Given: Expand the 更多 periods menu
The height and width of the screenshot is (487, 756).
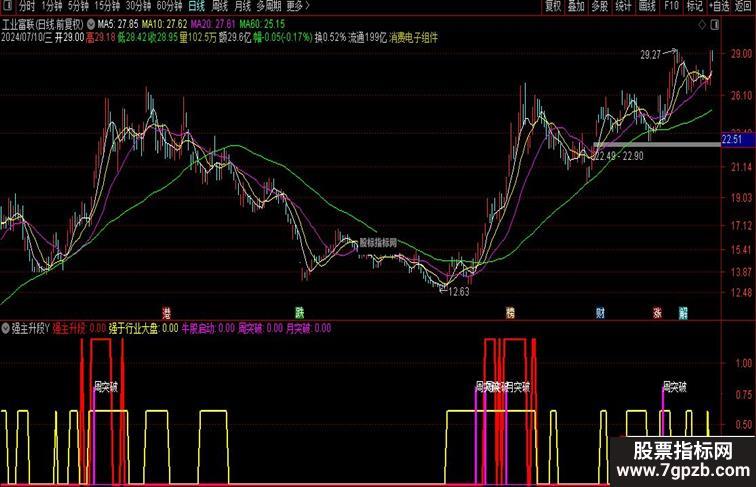Looking at the screenshot, I should coord(297,6).
